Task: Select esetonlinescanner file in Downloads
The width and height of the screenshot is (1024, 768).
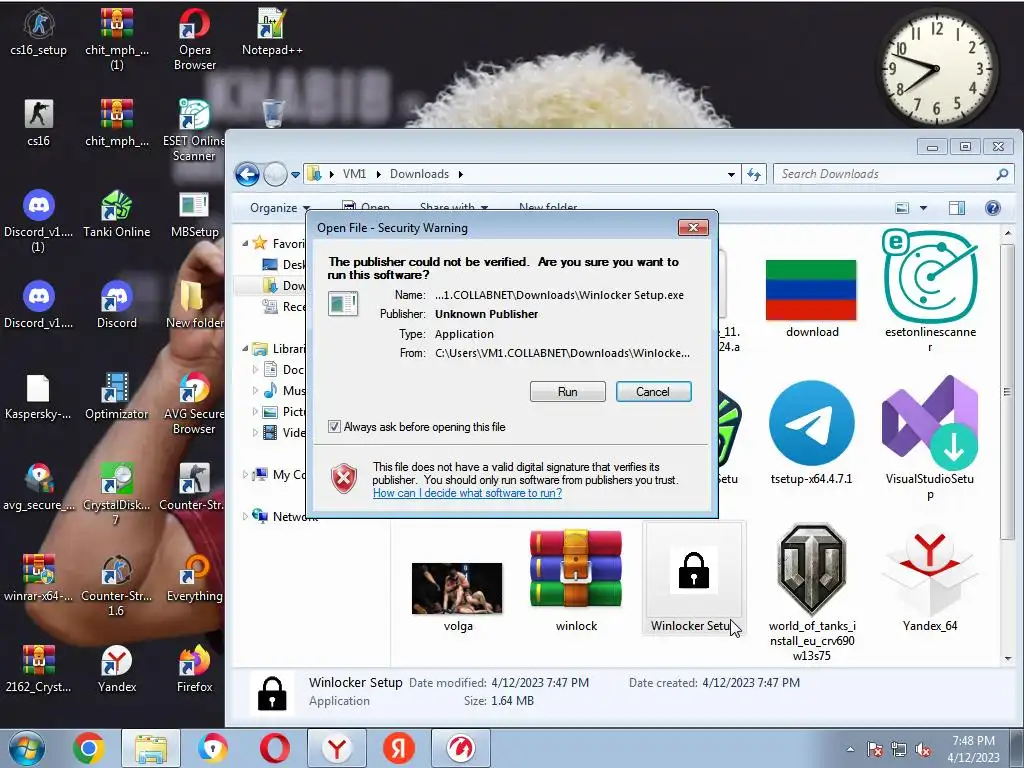Action: [x=930, y=291]
